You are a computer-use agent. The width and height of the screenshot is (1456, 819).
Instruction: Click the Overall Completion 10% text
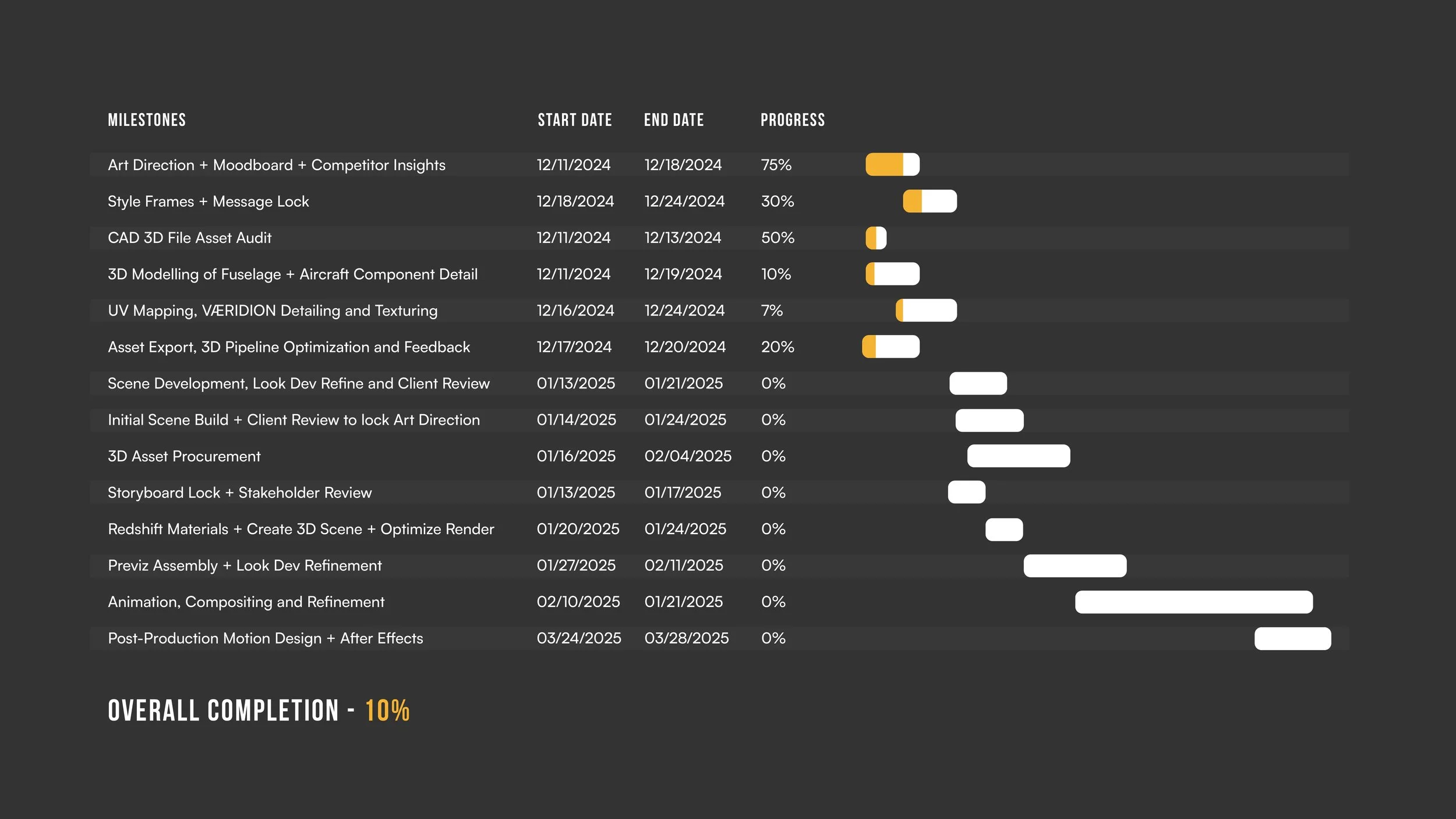[x=387, y=711]
